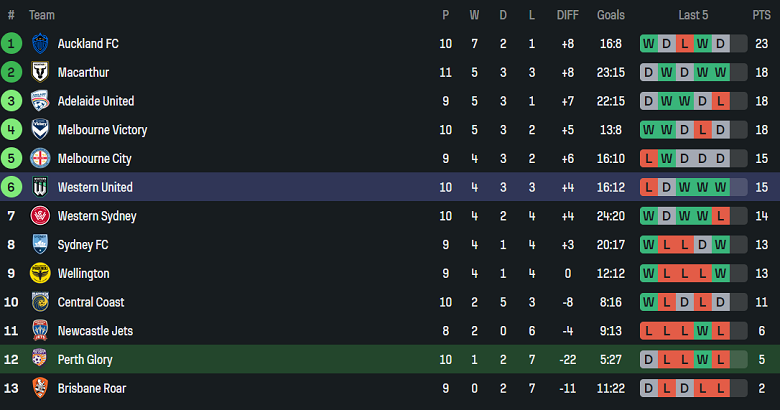The height and width of the screenshot is (410, 780).
Task: Click the Adelaide United crest icon
Action: pyautogui.click(x=40, y=101)
